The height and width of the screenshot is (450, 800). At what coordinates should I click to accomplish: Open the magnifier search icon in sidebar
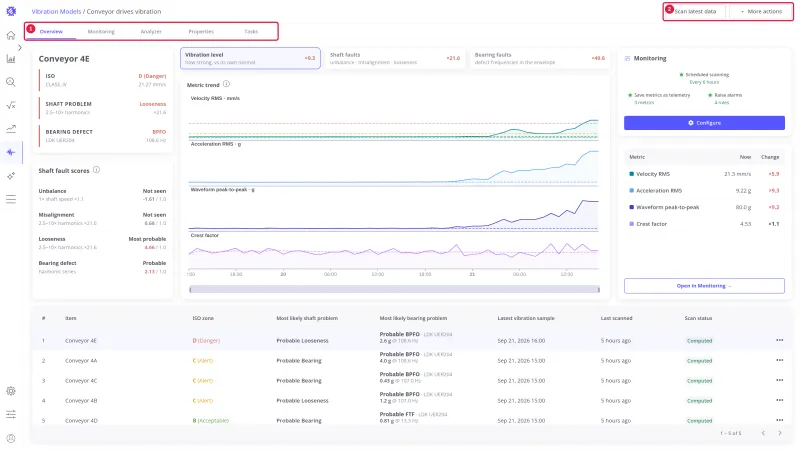(x=11, y=82)
